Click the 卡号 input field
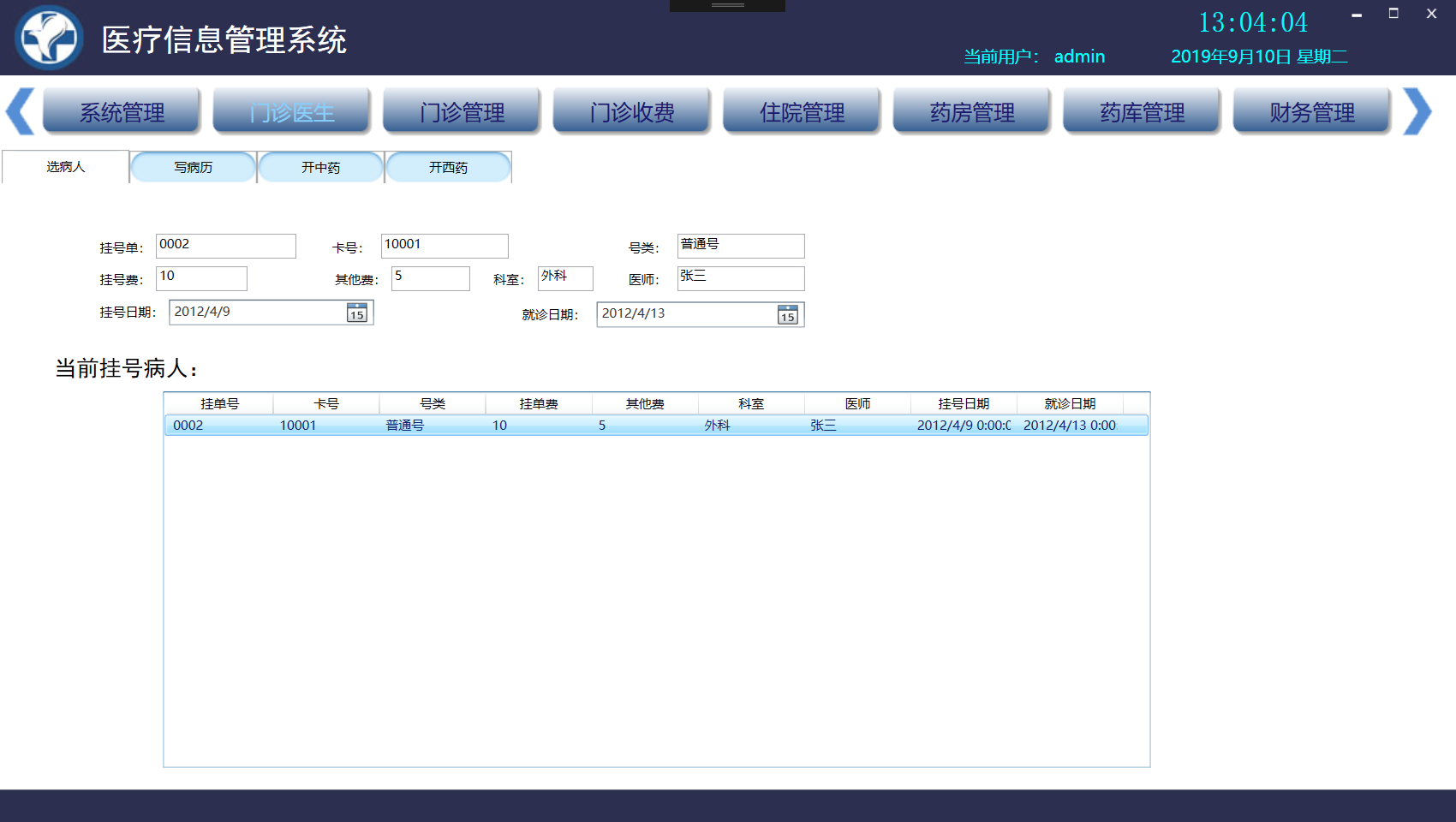Screen dimensions: 1456x822 tap(445, 246)
